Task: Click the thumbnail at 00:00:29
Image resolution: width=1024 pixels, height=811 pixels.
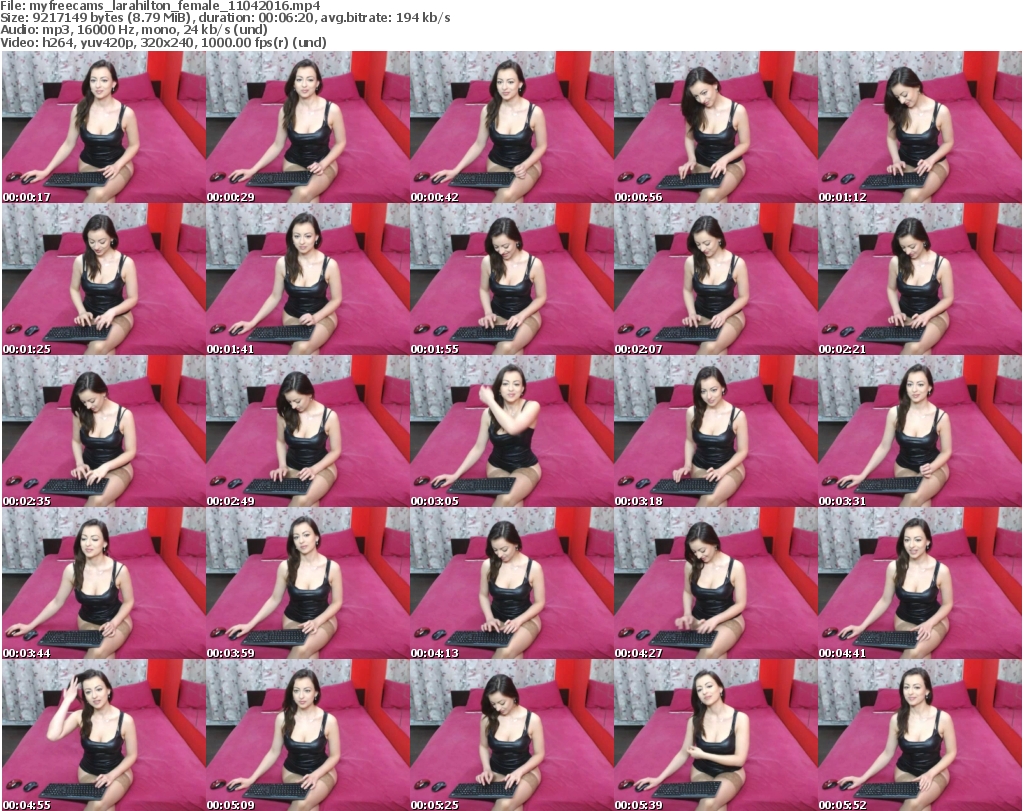Action: tap(308, 127)
